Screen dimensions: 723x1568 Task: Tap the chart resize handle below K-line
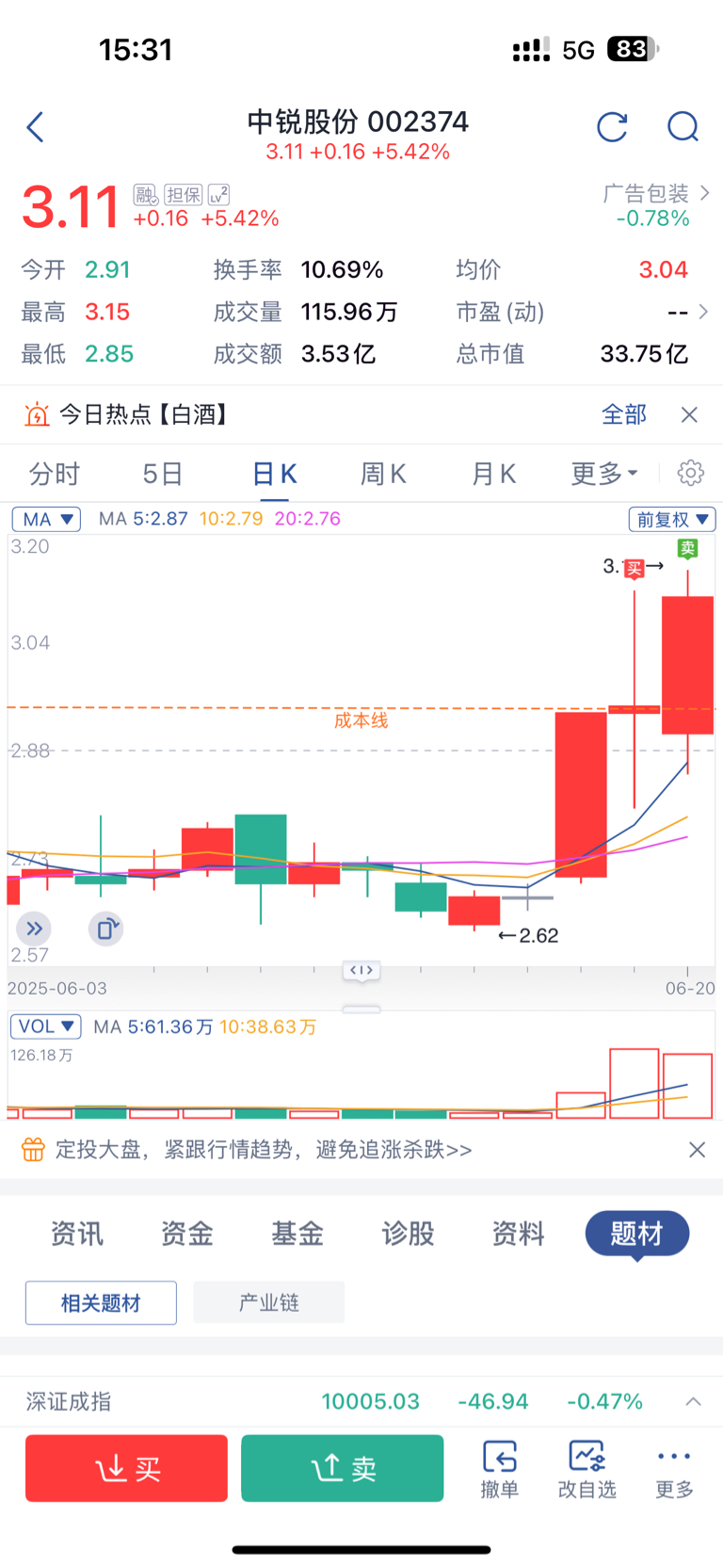pyautogui.click(x=361, y=1009)
